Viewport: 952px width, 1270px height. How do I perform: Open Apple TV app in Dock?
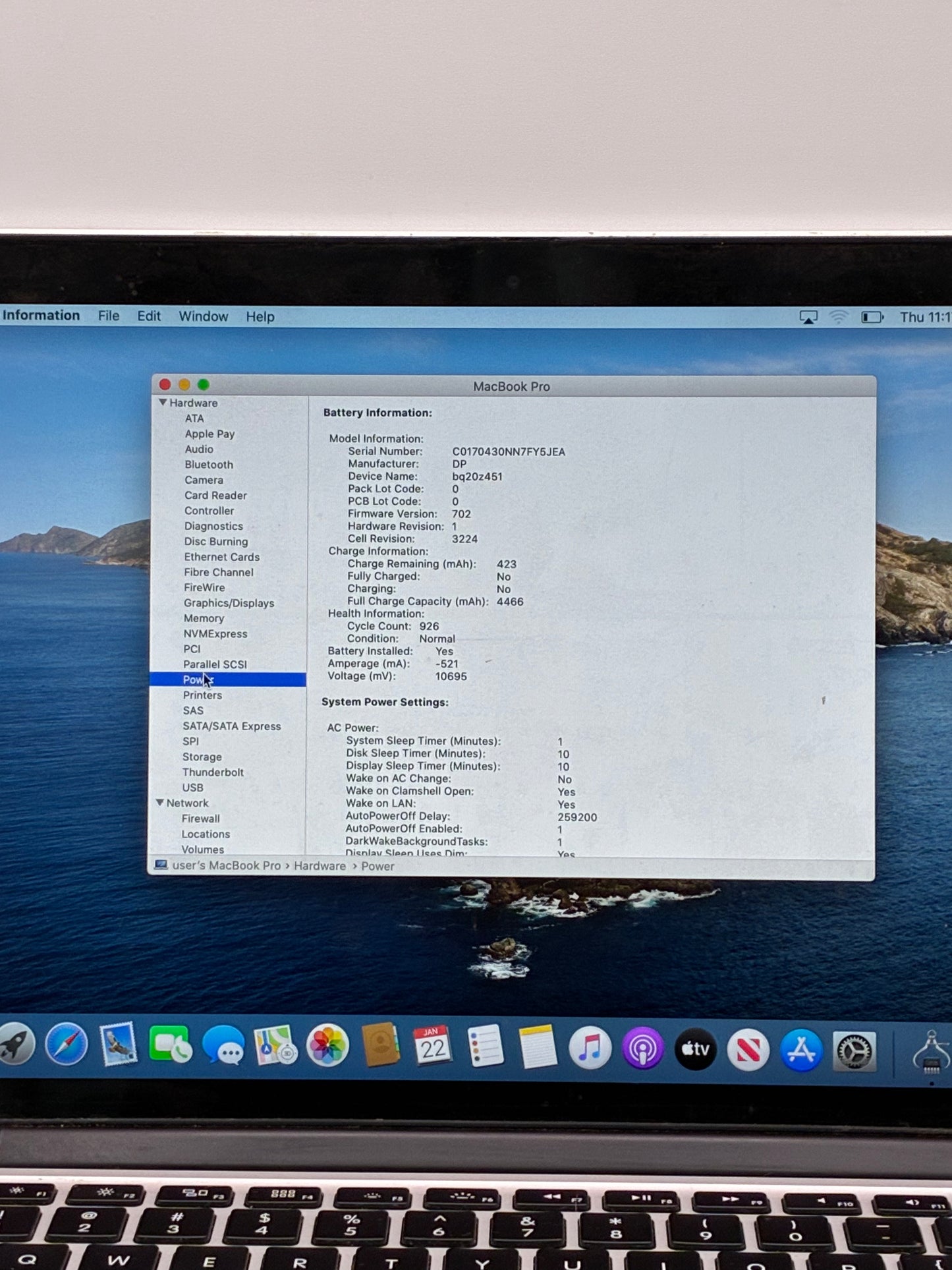pos(696,1049)
